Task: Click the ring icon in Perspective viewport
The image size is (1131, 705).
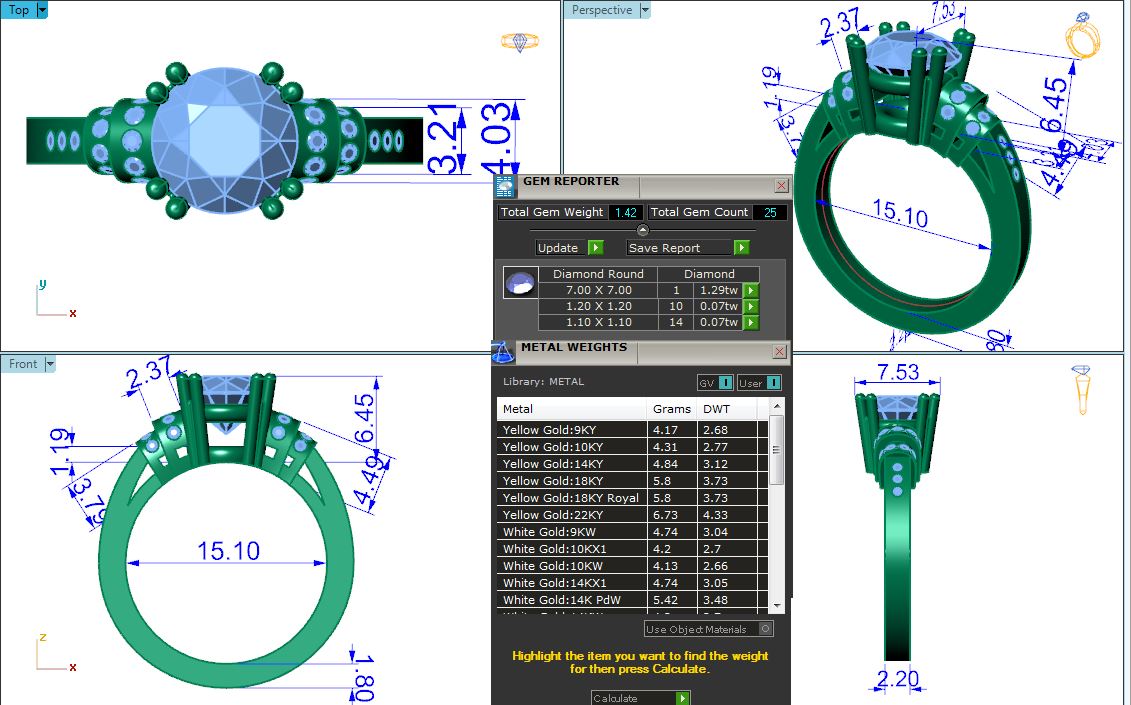Action: [1083, 38]
